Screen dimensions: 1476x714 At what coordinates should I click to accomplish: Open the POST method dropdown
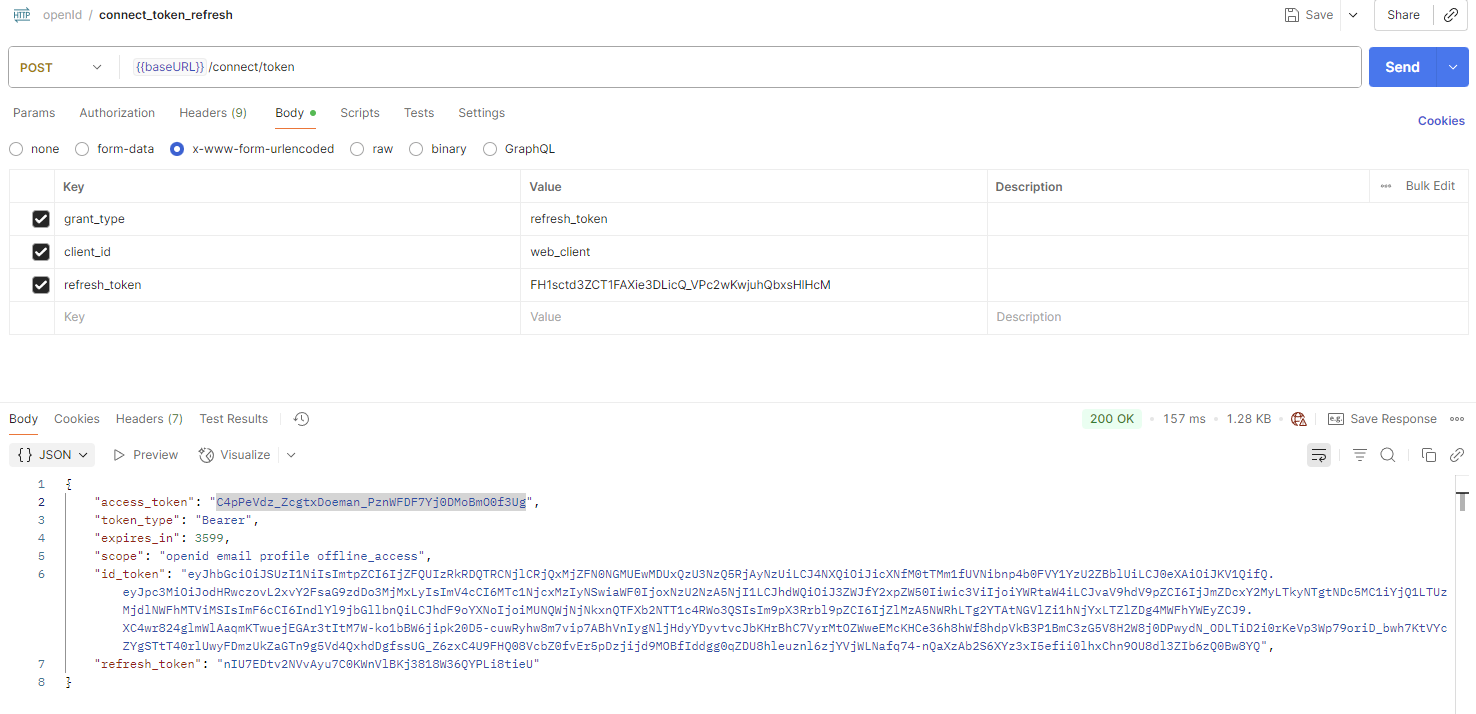coord(62,67)
